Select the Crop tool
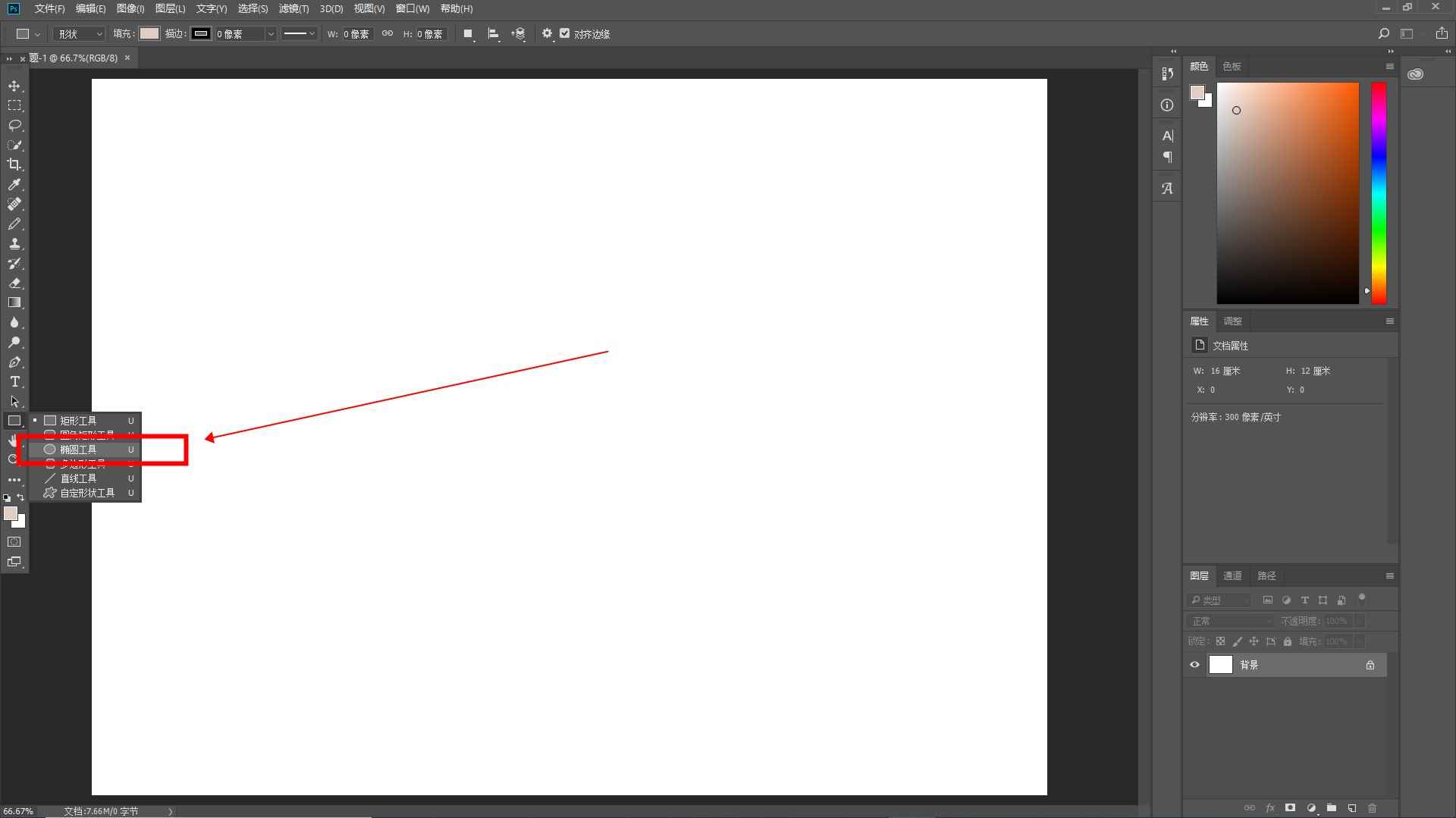Image resolution: width=1456 pixels, height=818 pixels. (x=14, y=165)
